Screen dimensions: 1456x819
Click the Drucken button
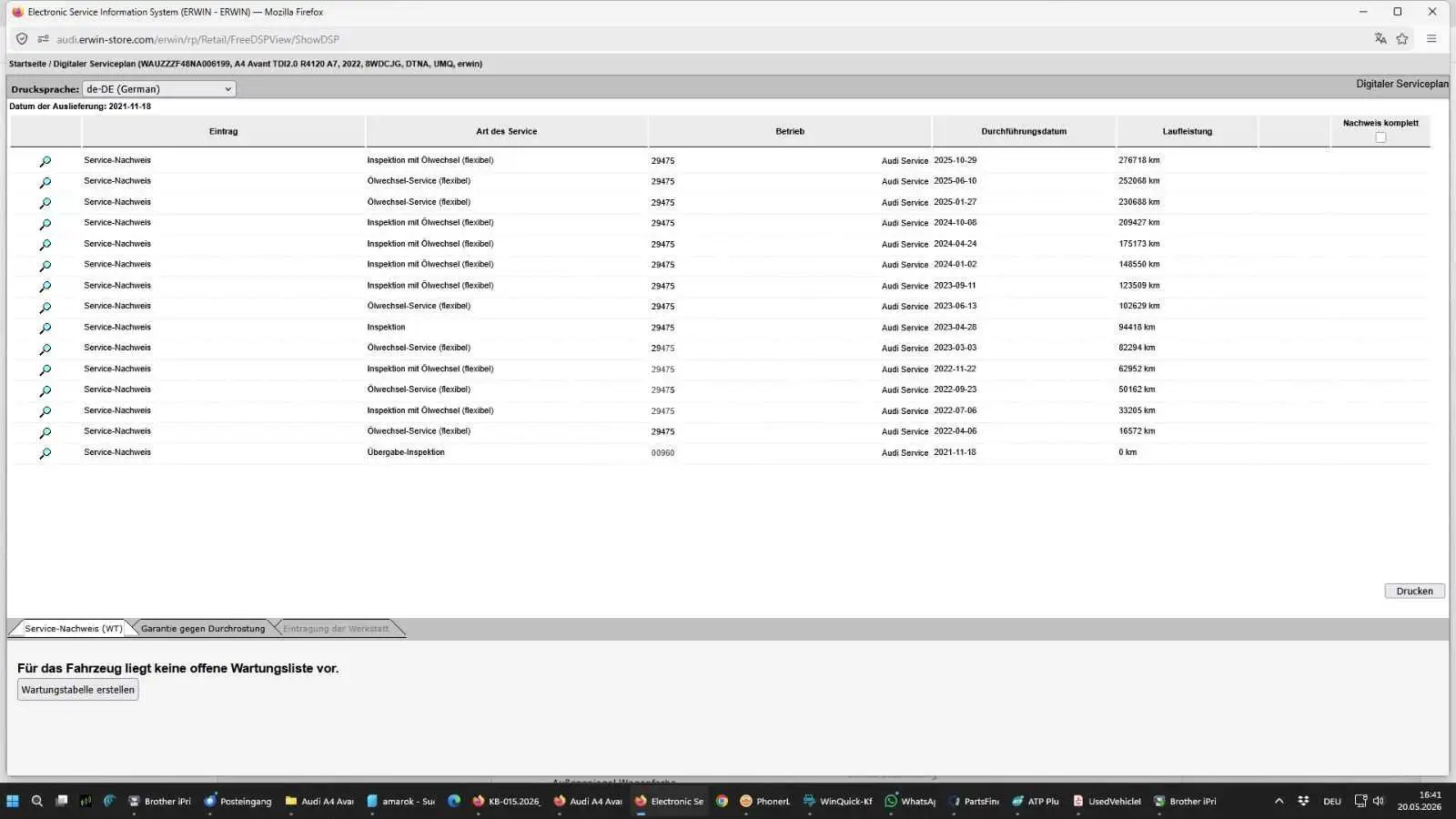click(1414, 591)
